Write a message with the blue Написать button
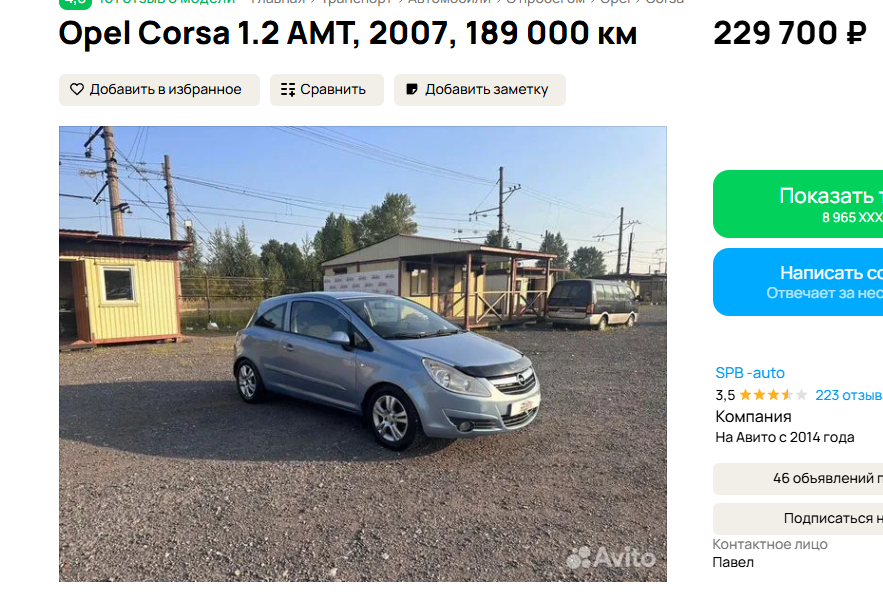Viewport: 883px width, 600px height. click(x=798, y=282)
